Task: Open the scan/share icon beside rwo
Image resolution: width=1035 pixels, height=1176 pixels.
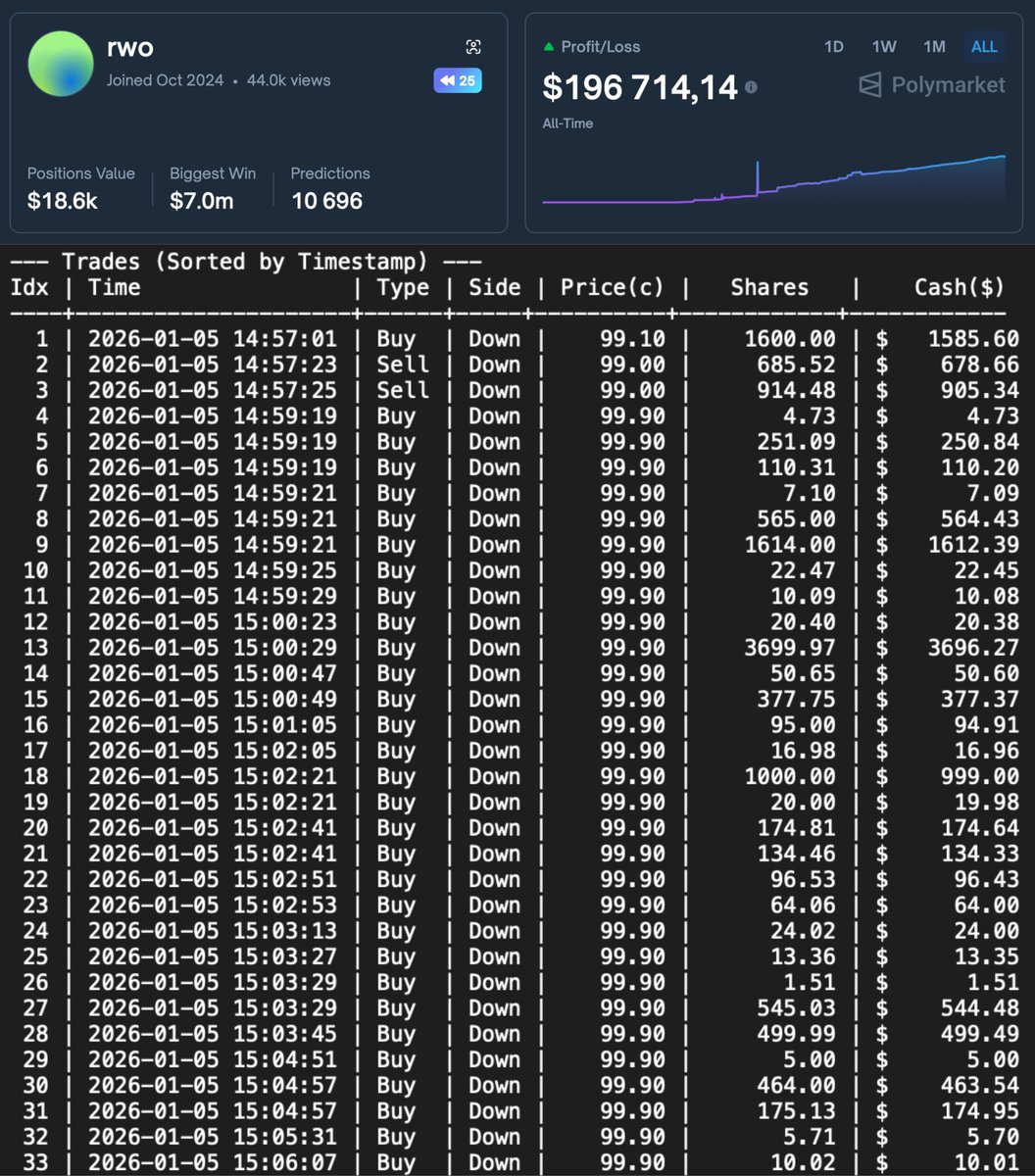Action: point(473,47)
